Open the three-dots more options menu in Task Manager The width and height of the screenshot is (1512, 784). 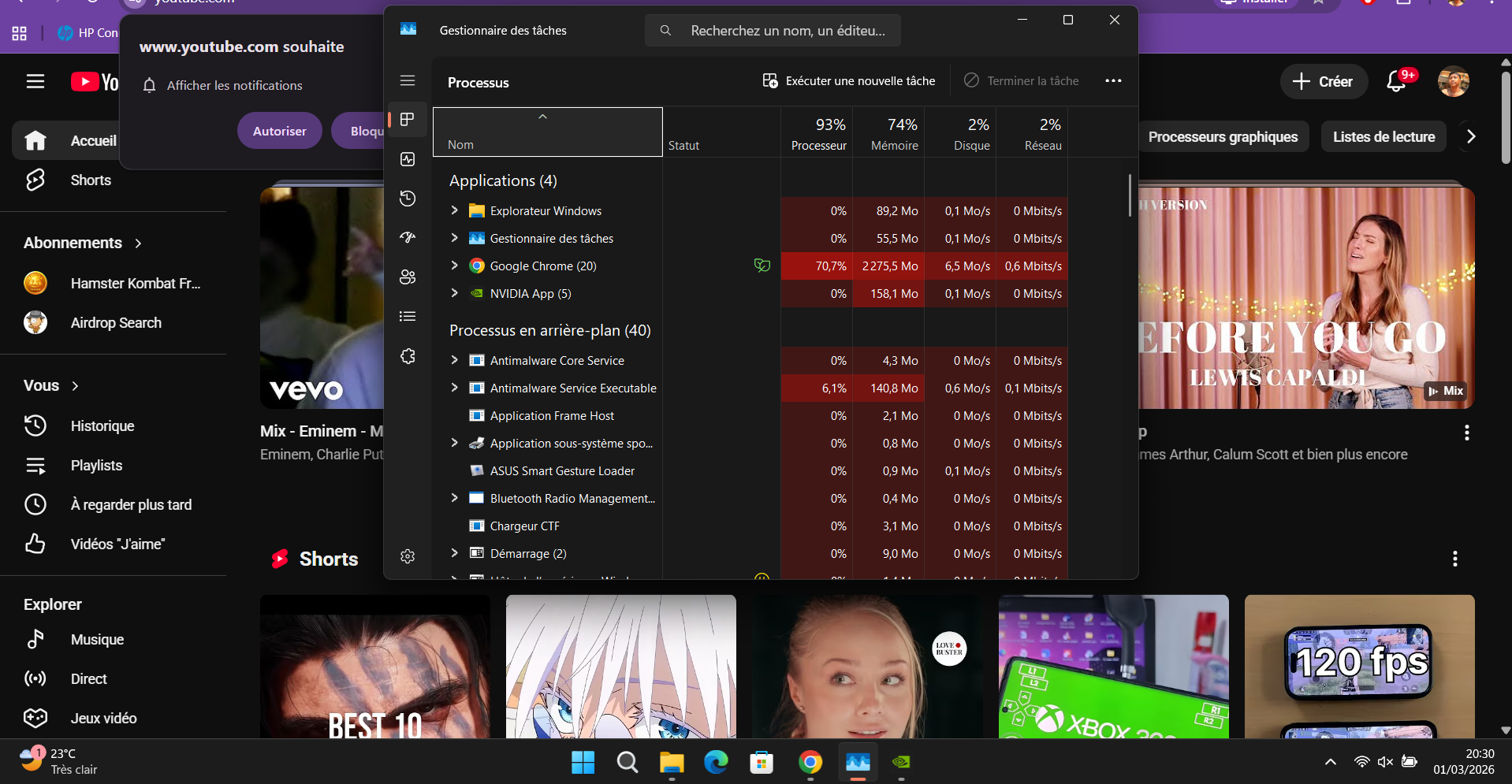[1113, 80]
